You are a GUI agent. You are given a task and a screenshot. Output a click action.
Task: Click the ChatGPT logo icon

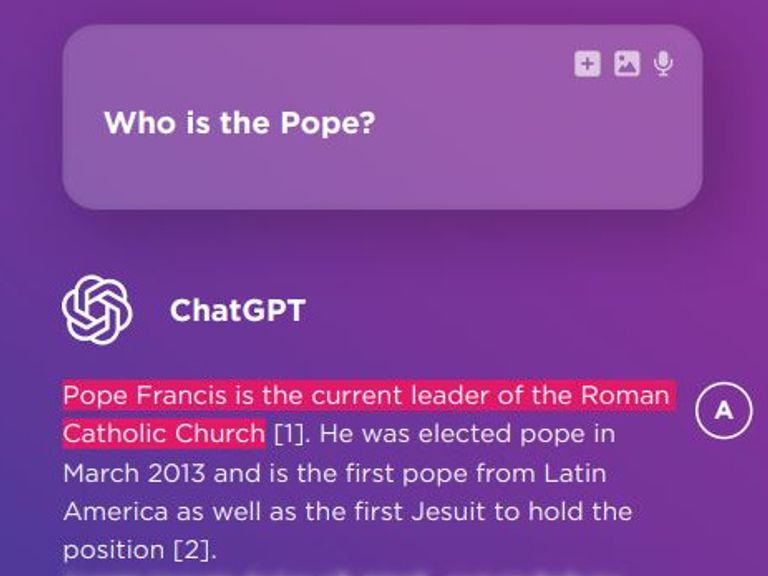click(x=97, y=310)
